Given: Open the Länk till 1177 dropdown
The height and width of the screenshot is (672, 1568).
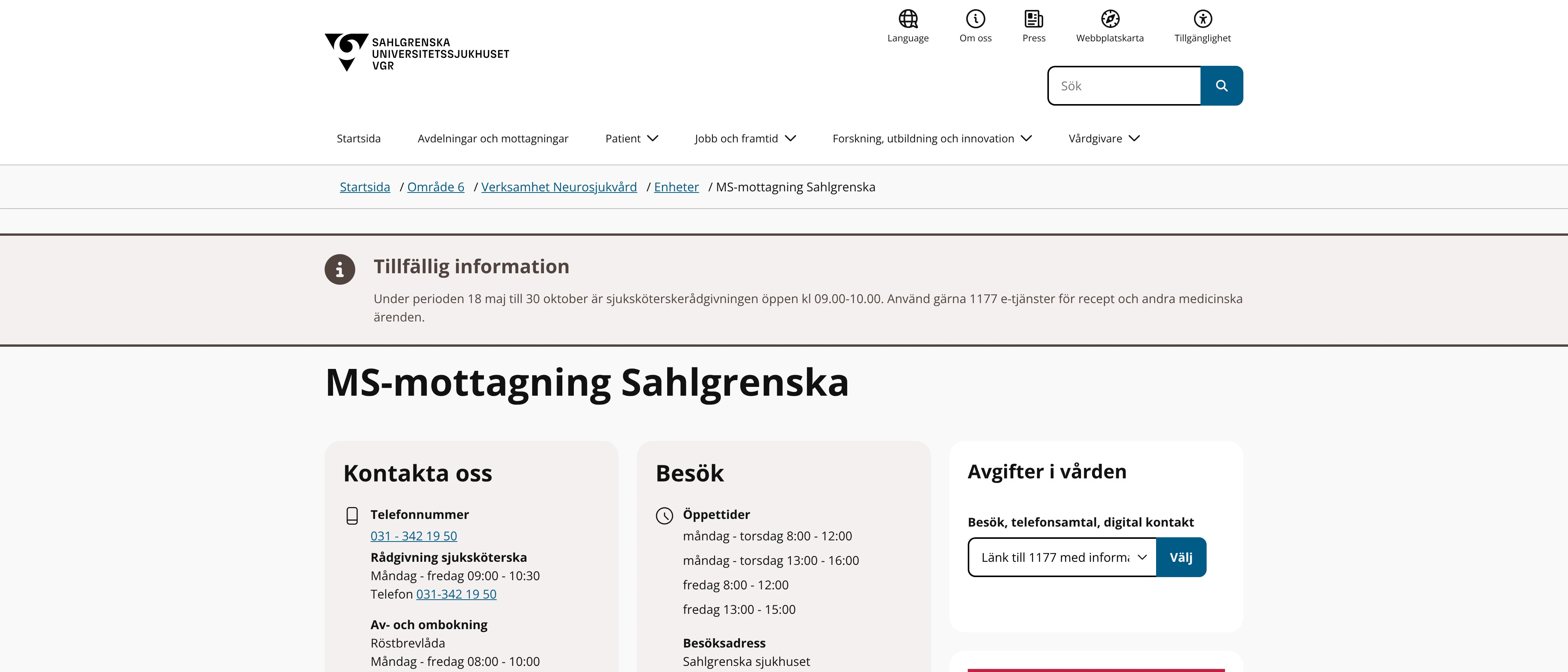Looking at the screenshot, I should point(1062,557).
